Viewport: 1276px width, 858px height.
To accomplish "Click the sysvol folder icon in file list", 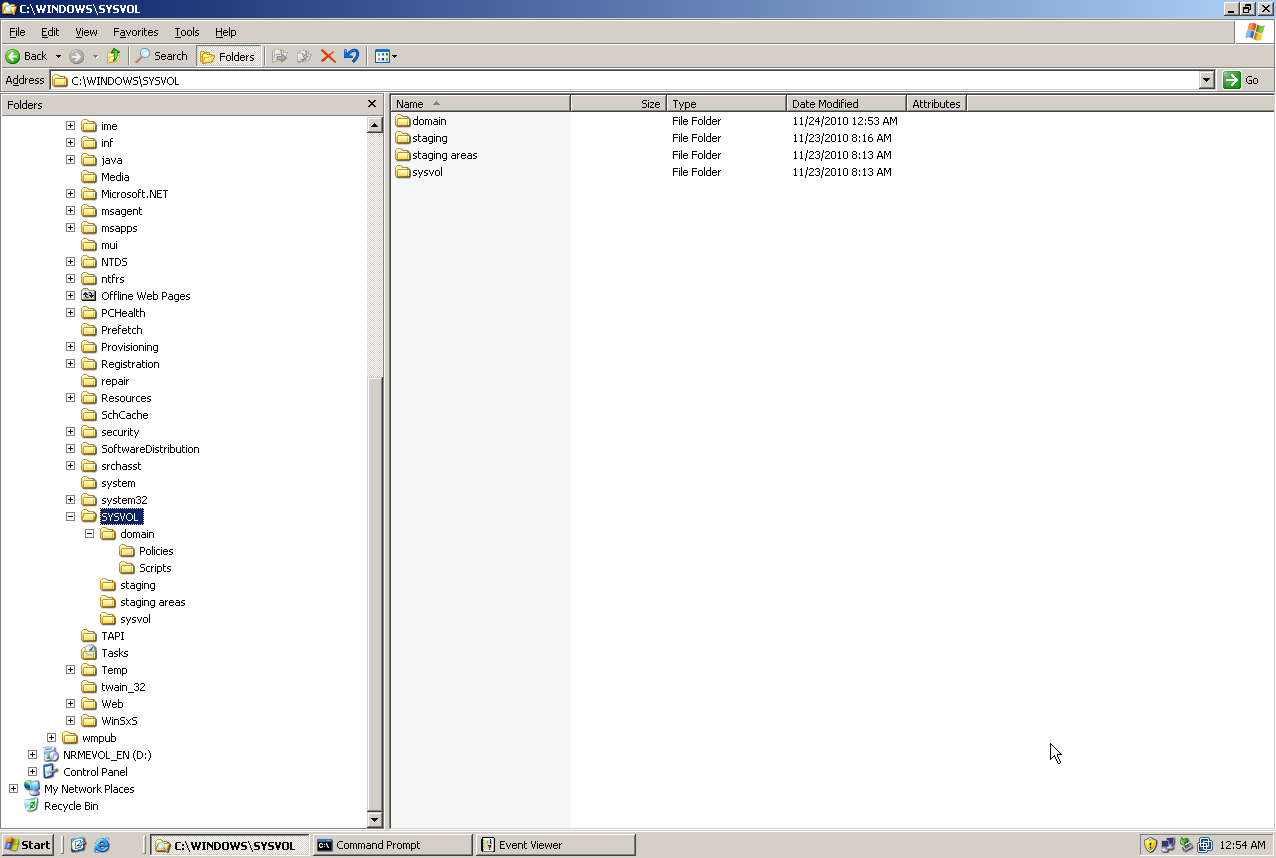I will click(x=403, y=172).
